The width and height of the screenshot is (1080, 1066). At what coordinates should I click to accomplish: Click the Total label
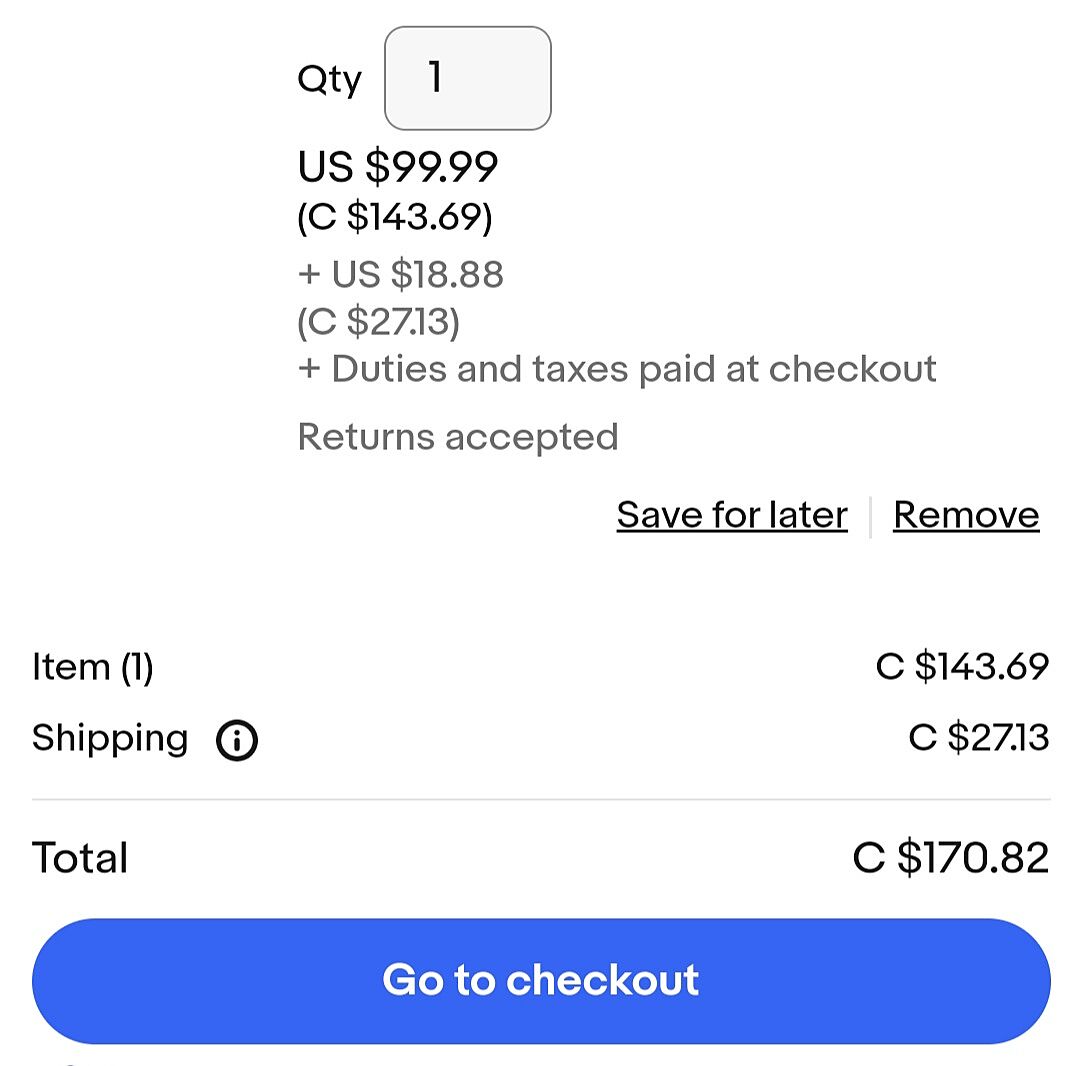[x=80, y=858]
